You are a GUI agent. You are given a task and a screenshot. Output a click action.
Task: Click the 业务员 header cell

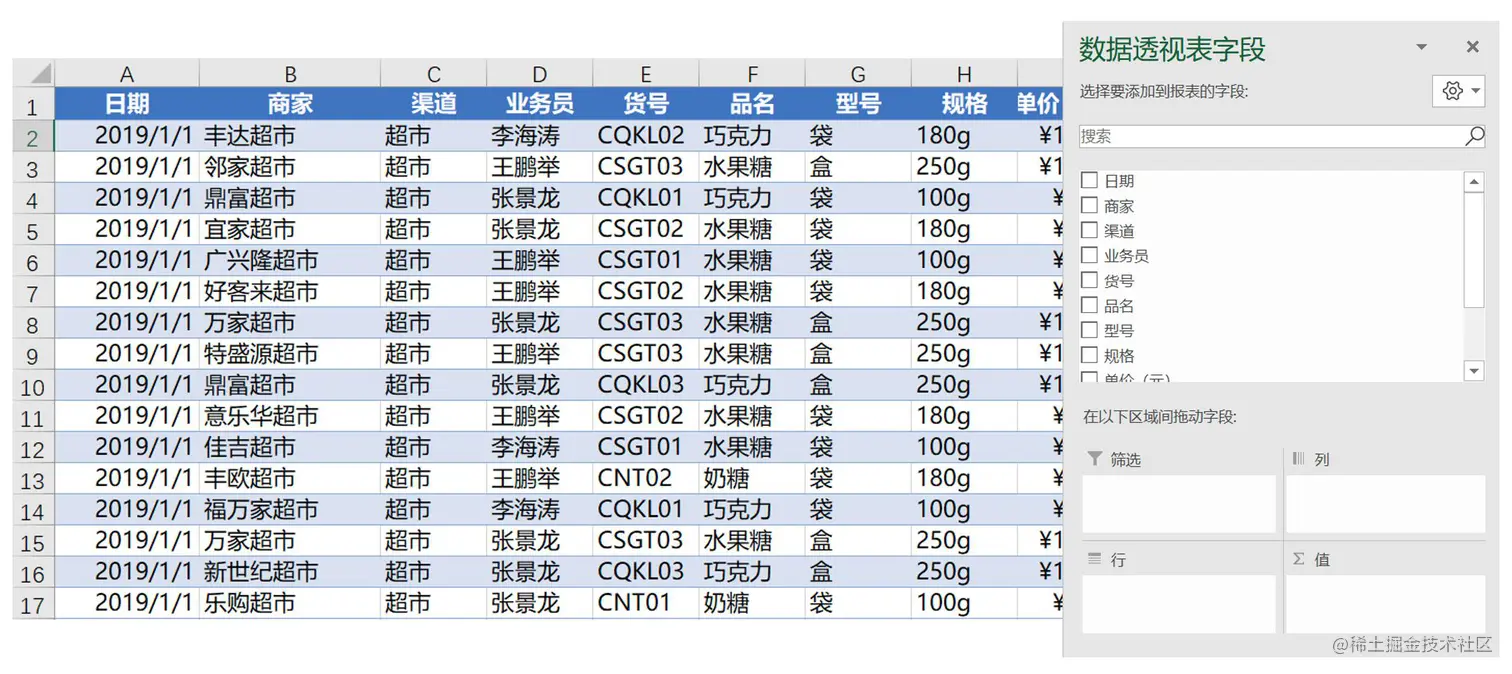(x=540, y=103)
